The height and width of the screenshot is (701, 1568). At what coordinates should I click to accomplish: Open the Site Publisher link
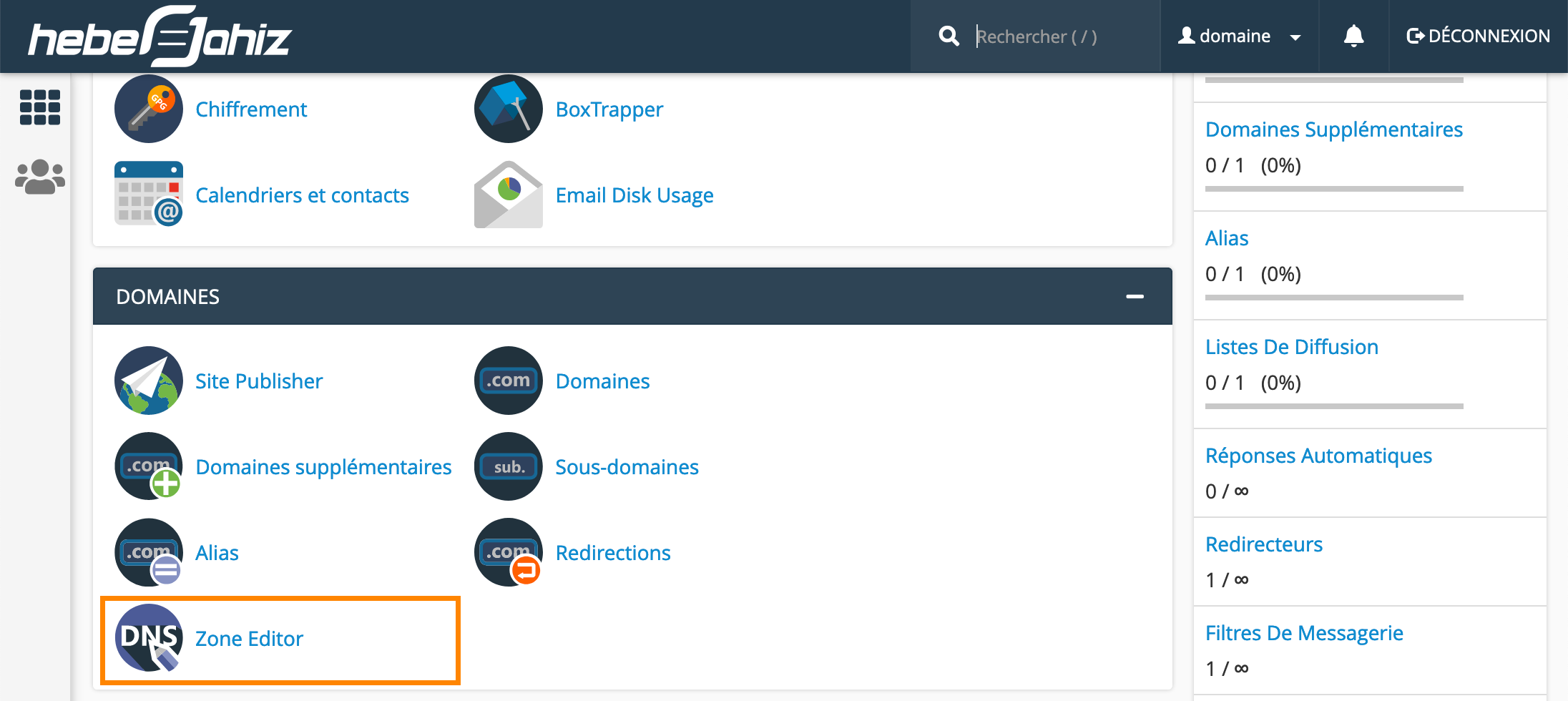click(259, 381)
